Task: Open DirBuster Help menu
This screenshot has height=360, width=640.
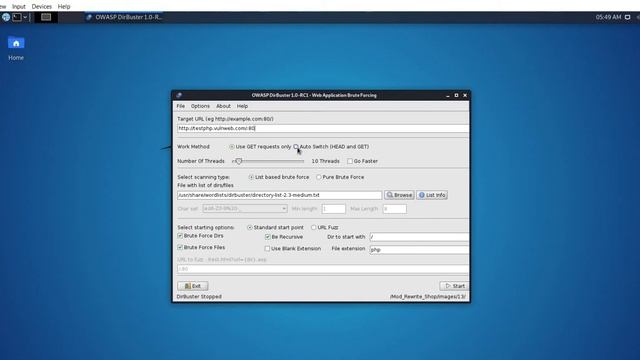Action: pos(242,106)
